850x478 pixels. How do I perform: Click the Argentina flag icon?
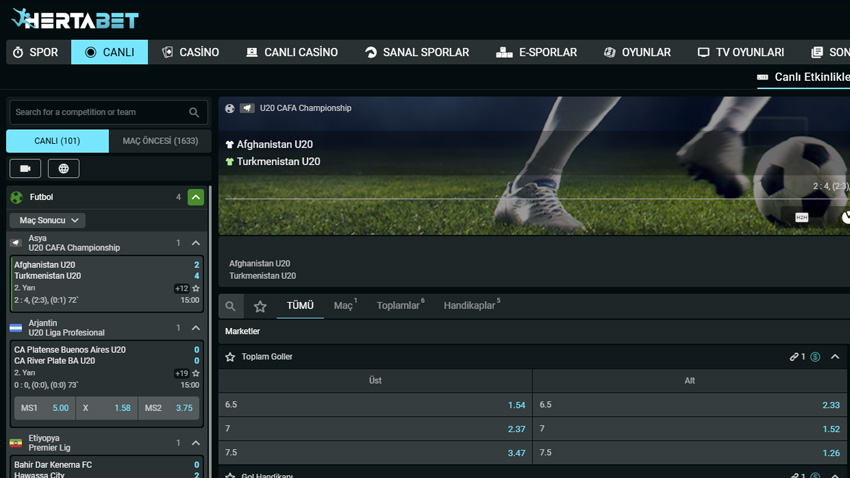point(16,328)
